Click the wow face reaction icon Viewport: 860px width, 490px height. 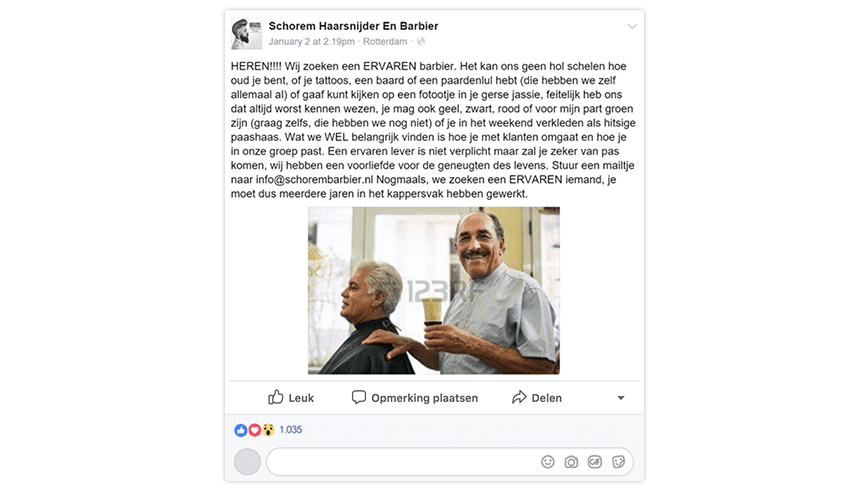click(268, 430)
